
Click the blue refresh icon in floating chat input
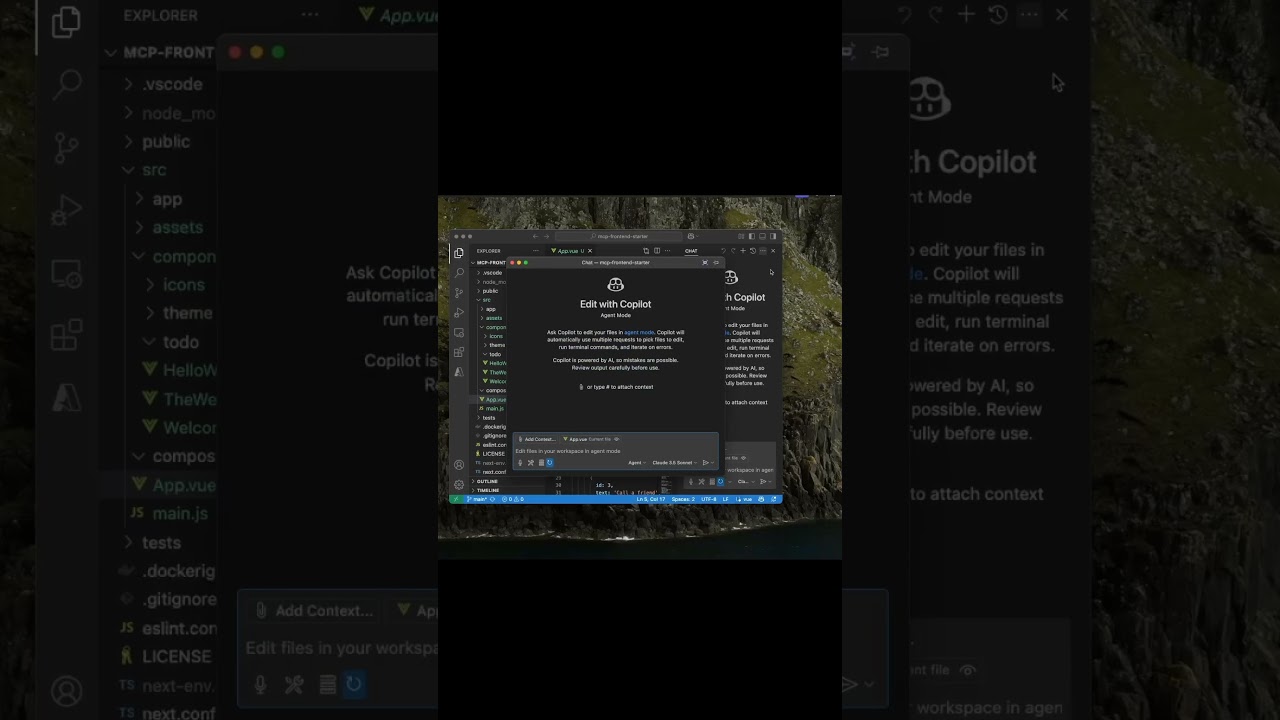pyautogui.click(x=550, y=463)
